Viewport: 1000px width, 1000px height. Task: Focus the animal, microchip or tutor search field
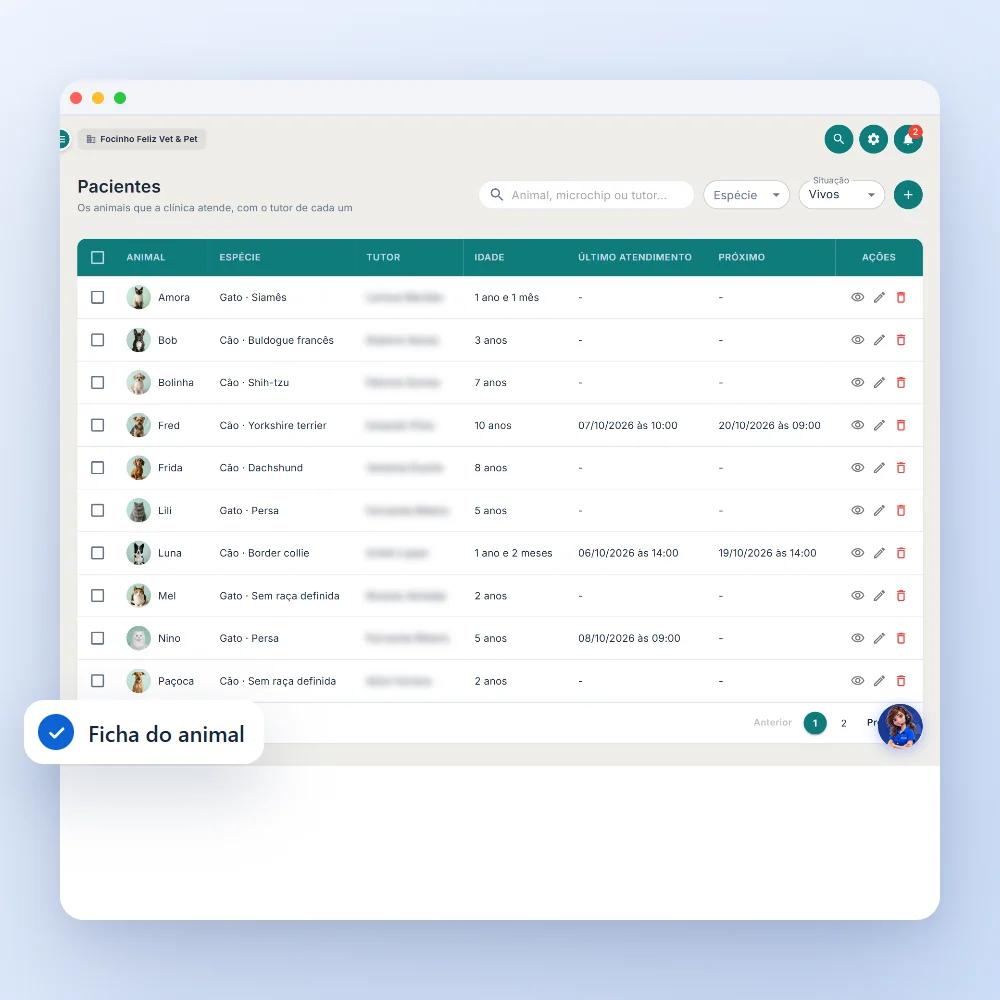586,195
